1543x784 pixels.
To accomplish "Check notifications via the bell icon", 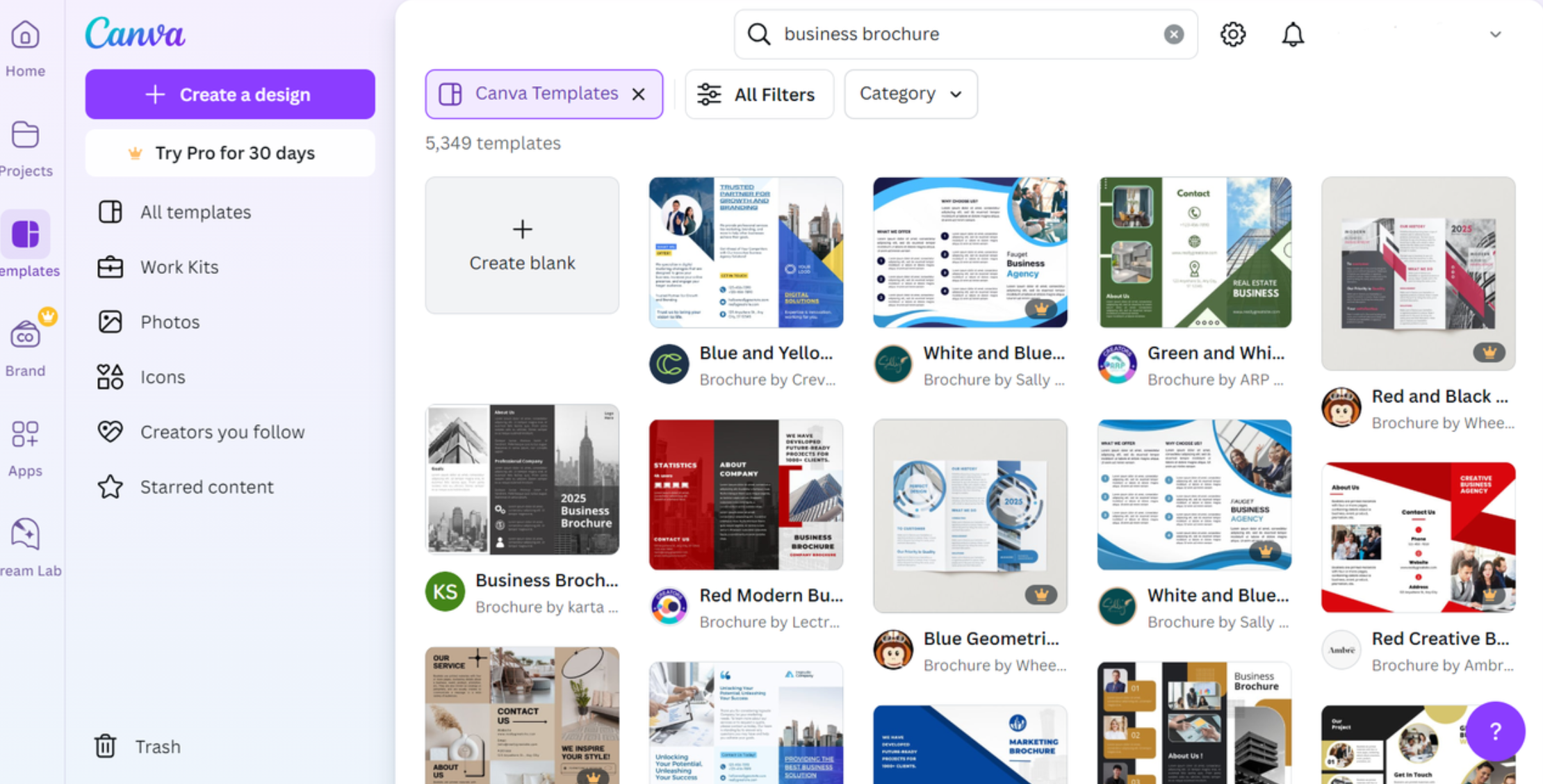I will click(1292, 34).
